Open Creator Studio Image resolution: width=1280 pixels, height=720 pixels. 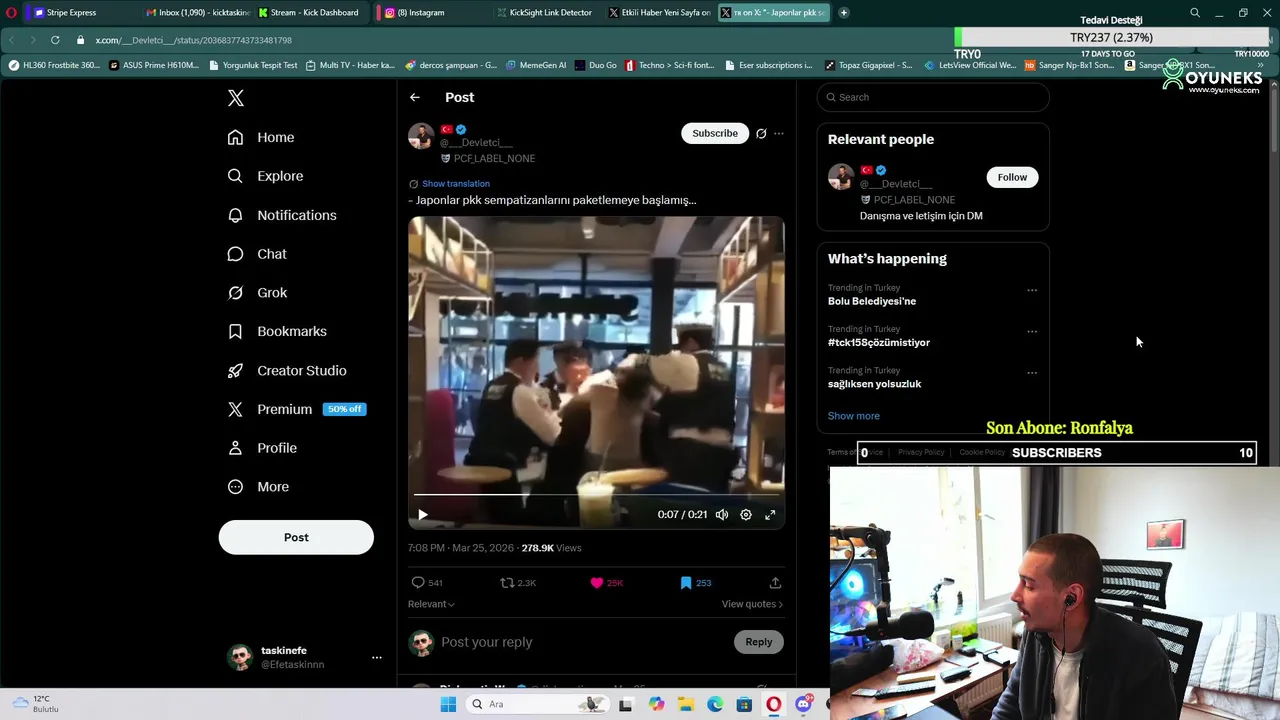click(287, 370)
